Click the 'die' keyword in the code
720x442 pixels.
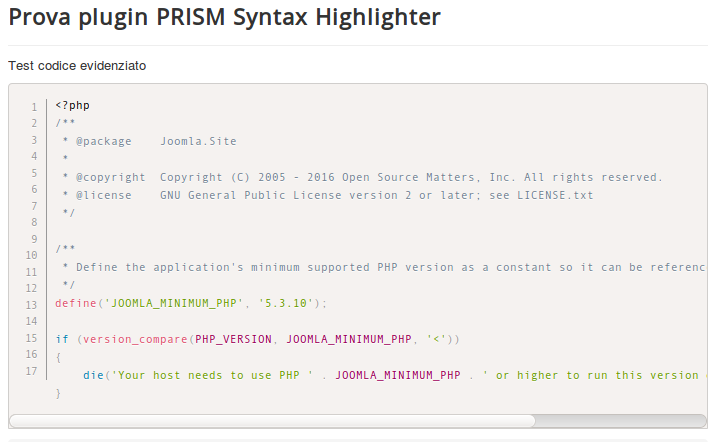click(93, 375)
